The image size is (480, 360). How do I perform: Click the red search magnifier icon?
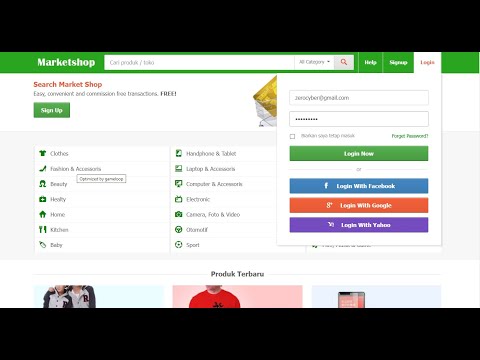coord(344,62)
